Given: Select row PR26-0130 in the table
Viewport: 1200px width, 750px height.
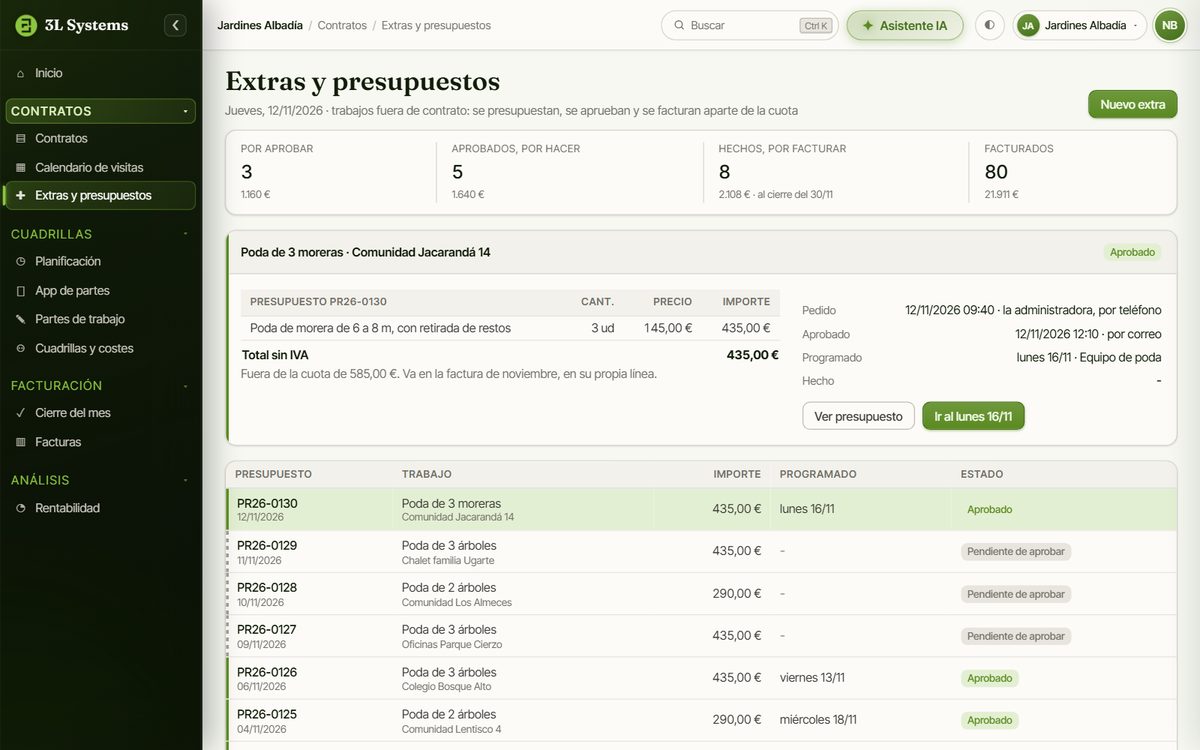Looking at the screenshot, I should 701,509.
